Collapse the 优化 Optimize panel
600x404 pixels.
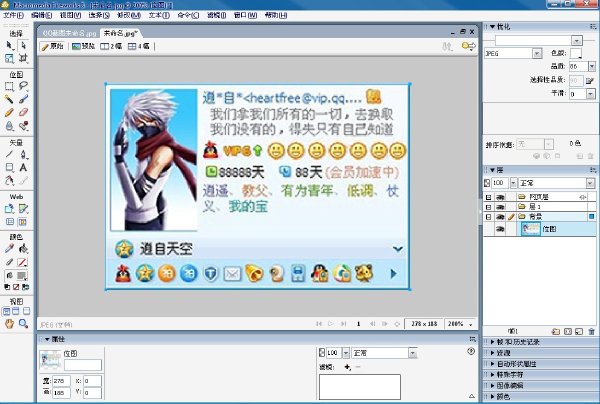click(493, 27)
